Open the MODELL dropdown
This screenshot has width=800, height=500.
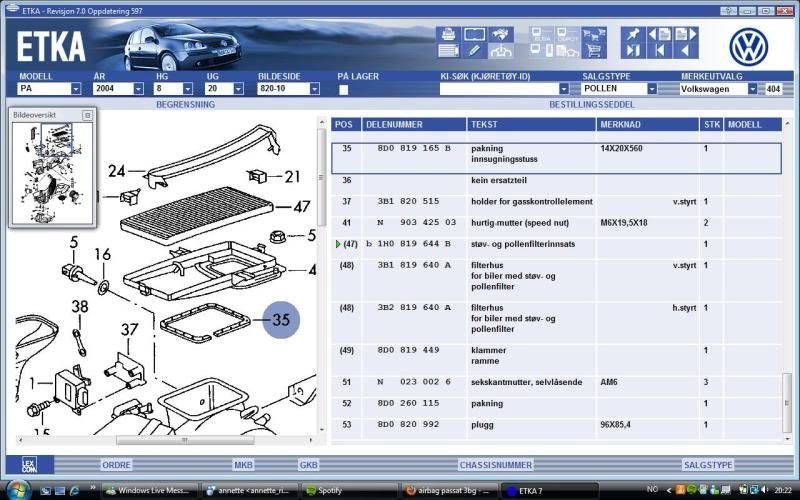(x=78, y=89)
